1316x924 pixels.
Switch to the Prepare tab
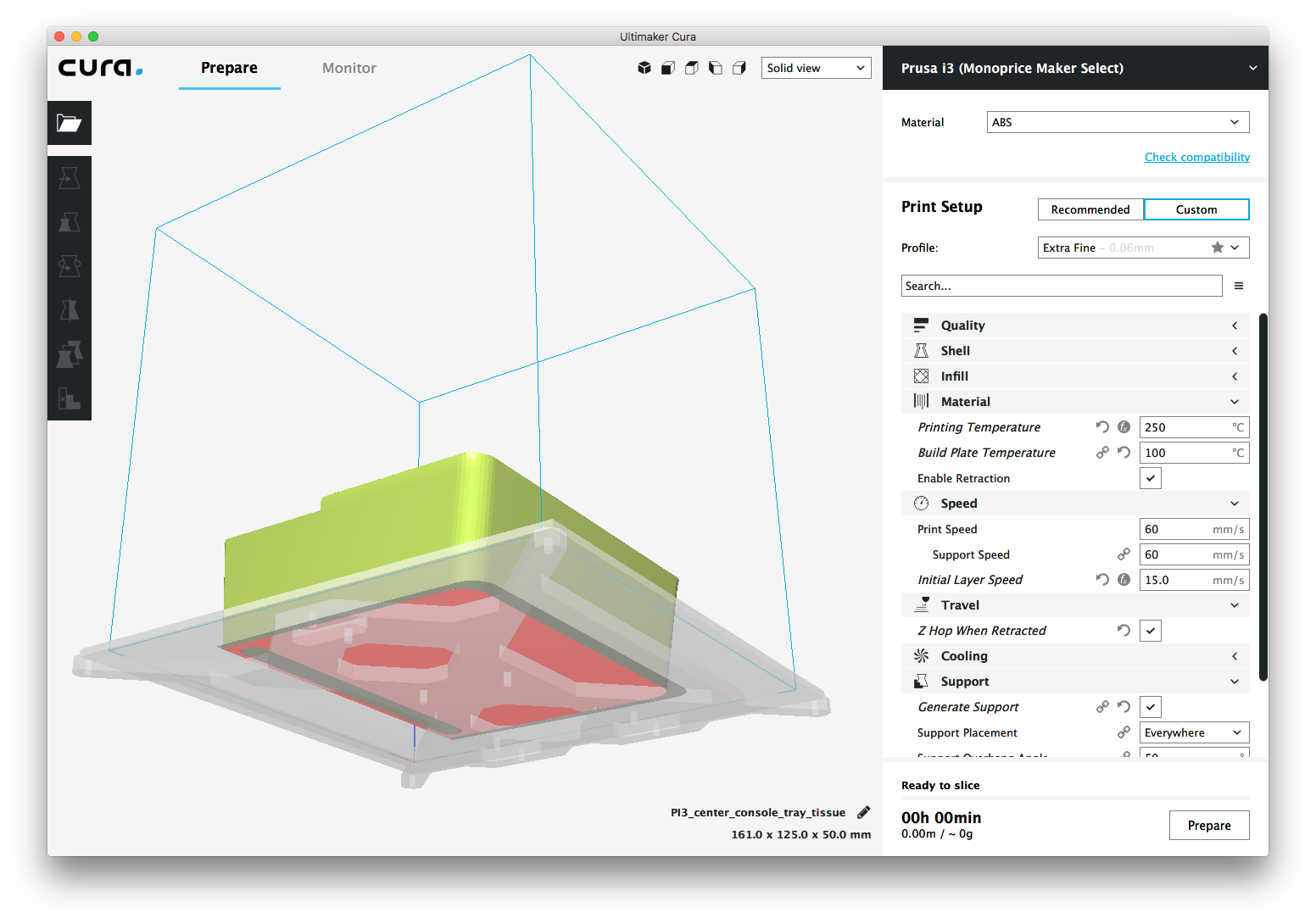click(x=229, y=68)
